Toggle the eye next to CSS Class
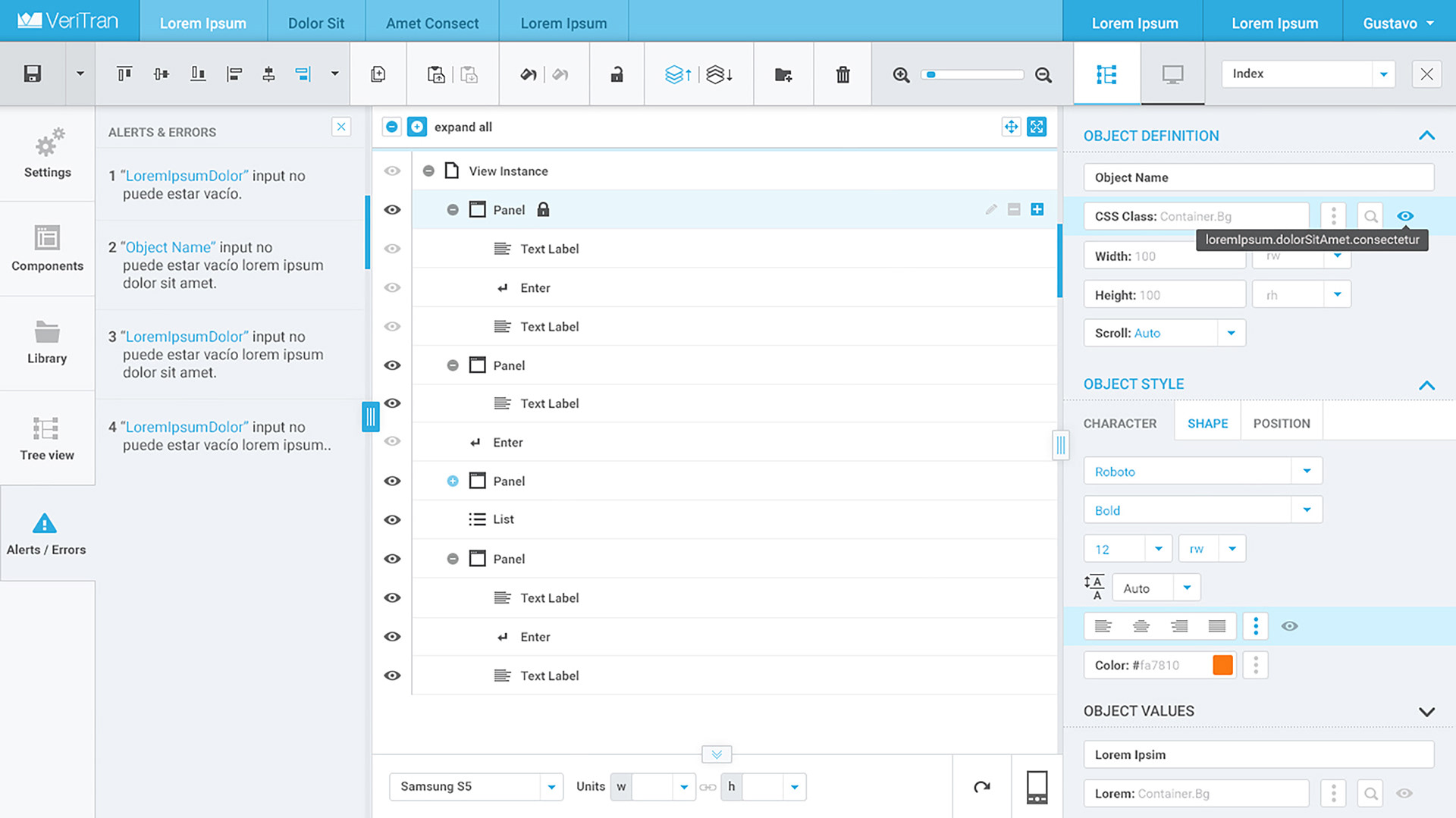 1405,216
